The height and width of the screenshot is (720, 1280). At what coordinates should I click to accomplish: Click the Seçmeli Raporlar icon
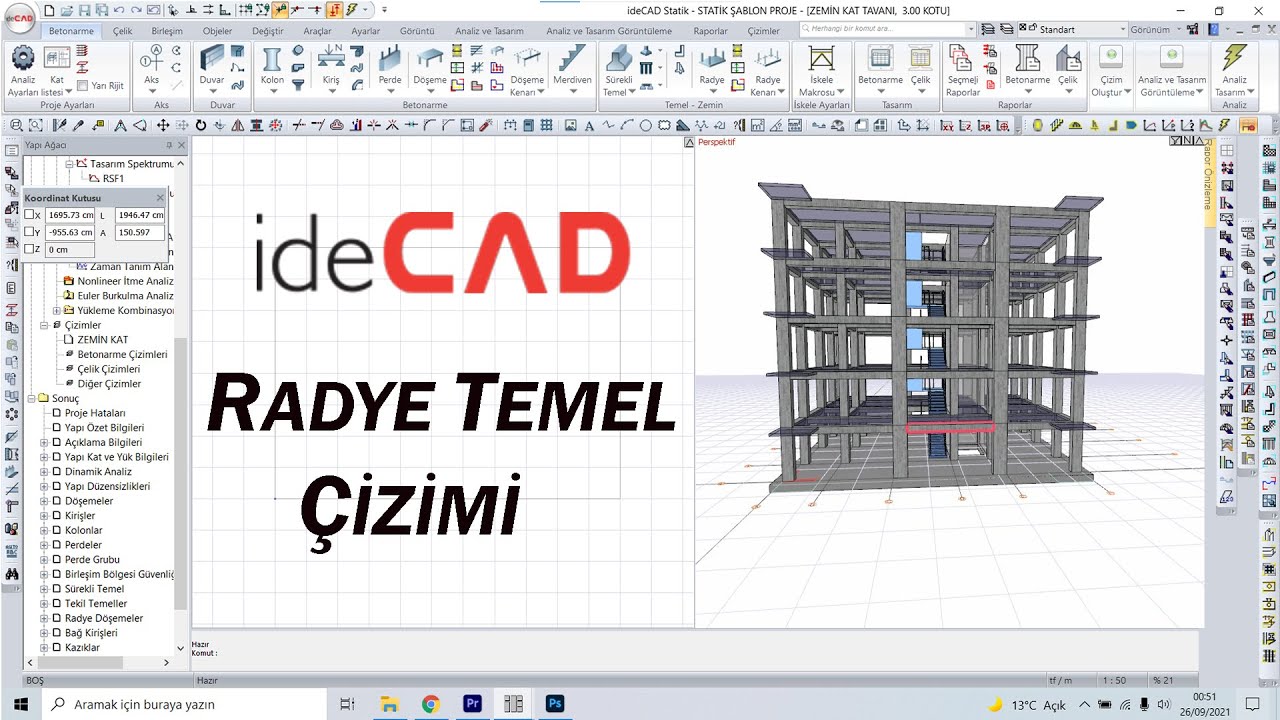pos(962,58)
